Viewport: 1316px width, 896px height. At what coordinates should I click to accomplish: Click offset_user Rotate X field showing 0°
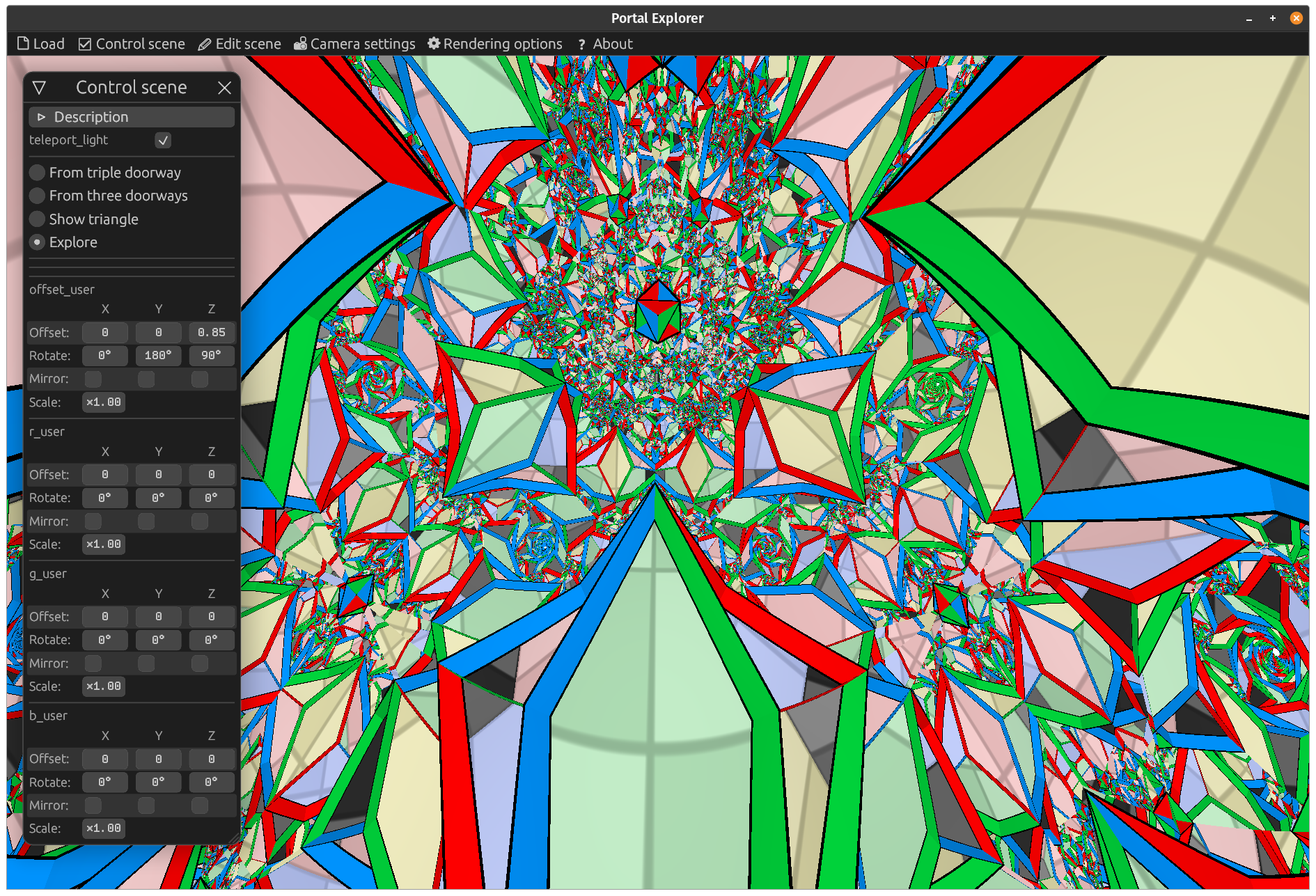[105, 356]
